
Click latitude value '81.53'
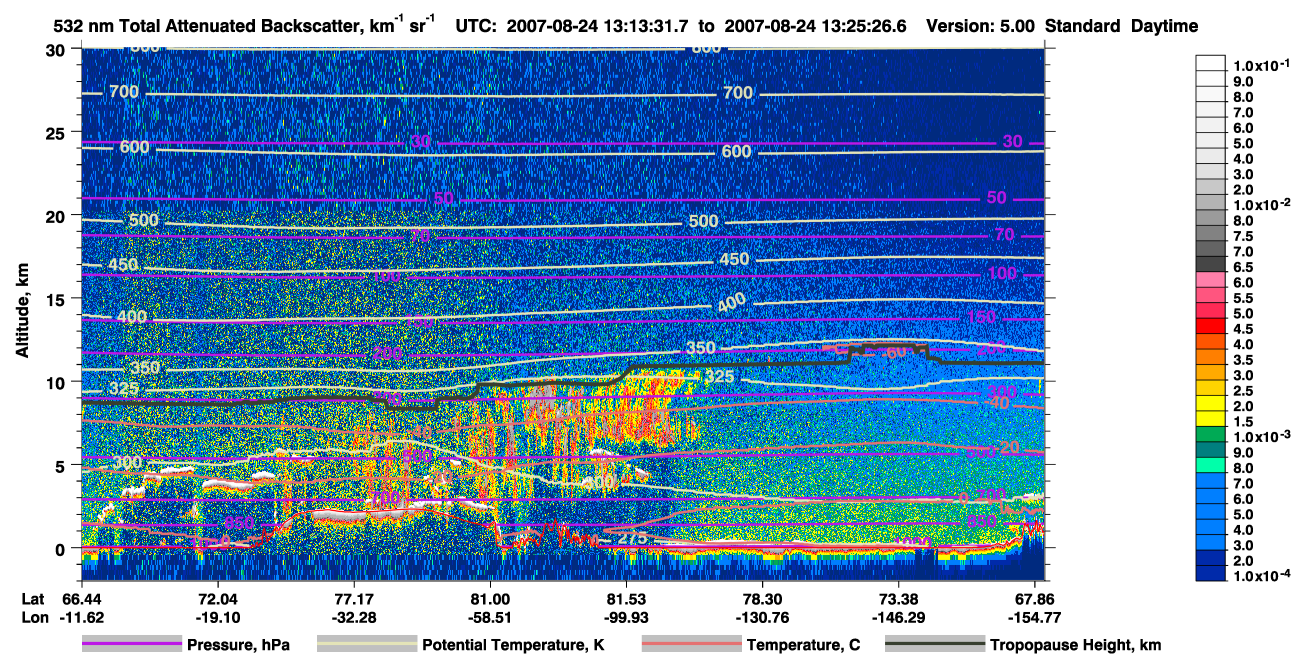point(626,599)
